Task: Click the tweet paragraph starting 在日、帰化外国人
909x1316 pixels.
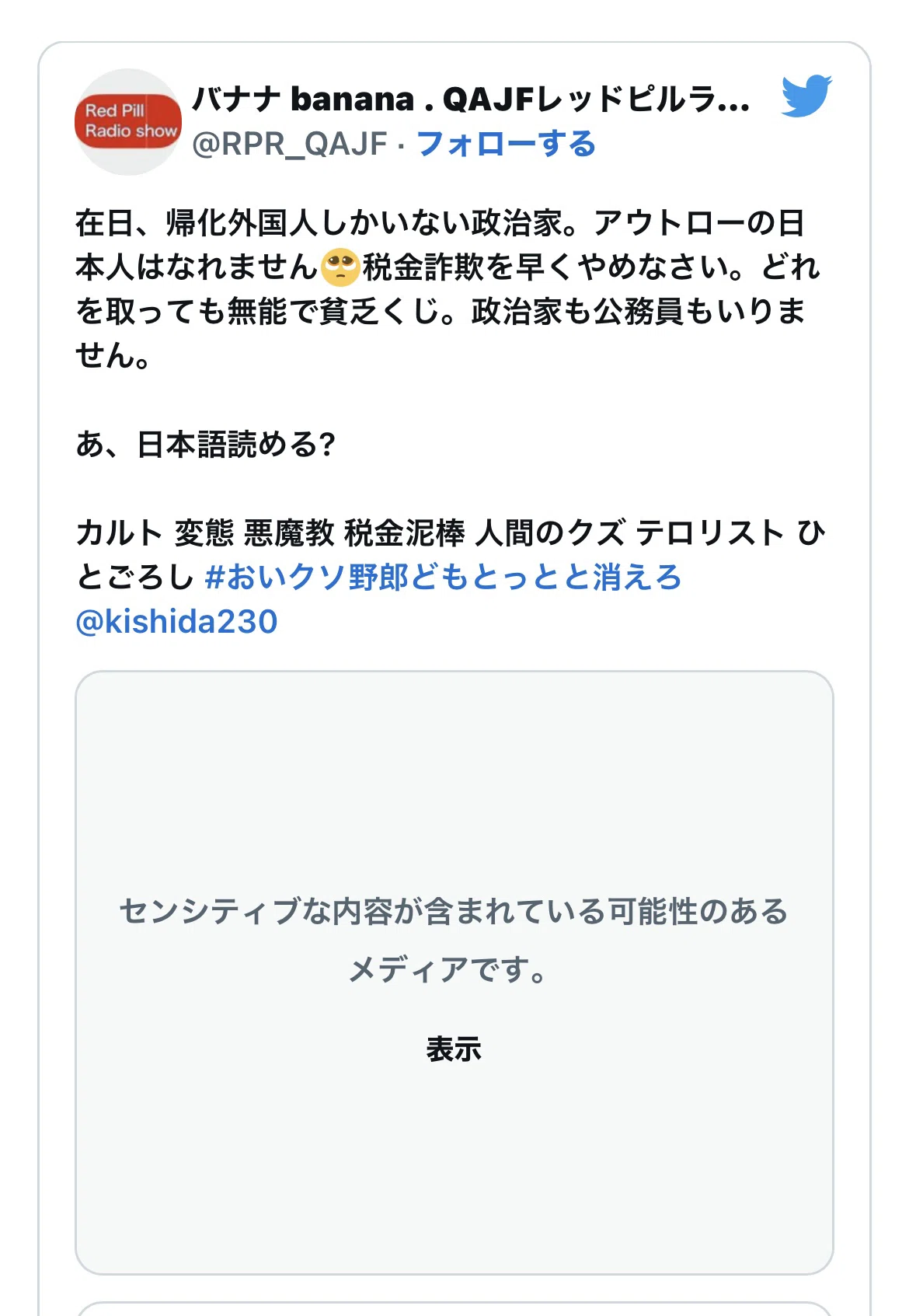Action: 449,289
